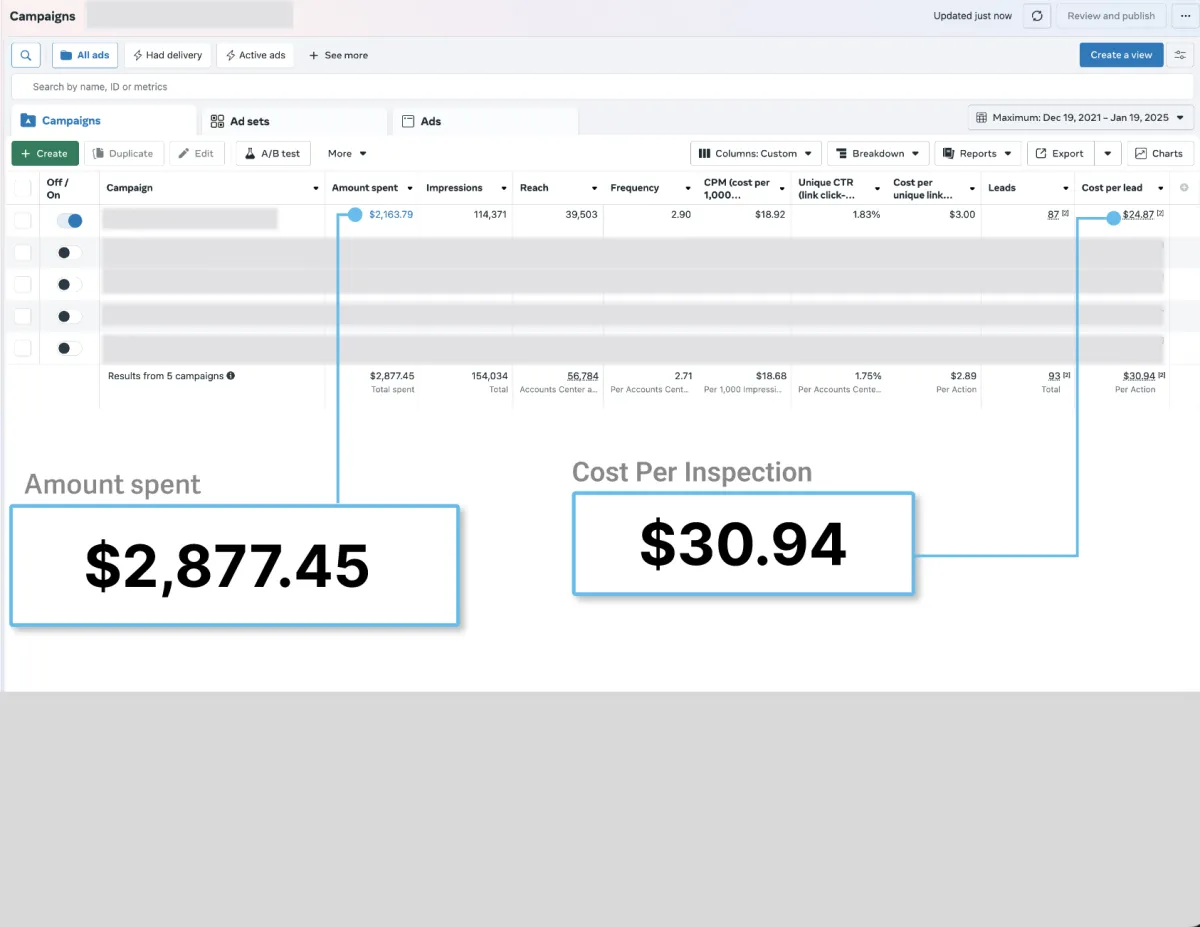
Task: Click the Create a view button
Action: click(1121, 55)
